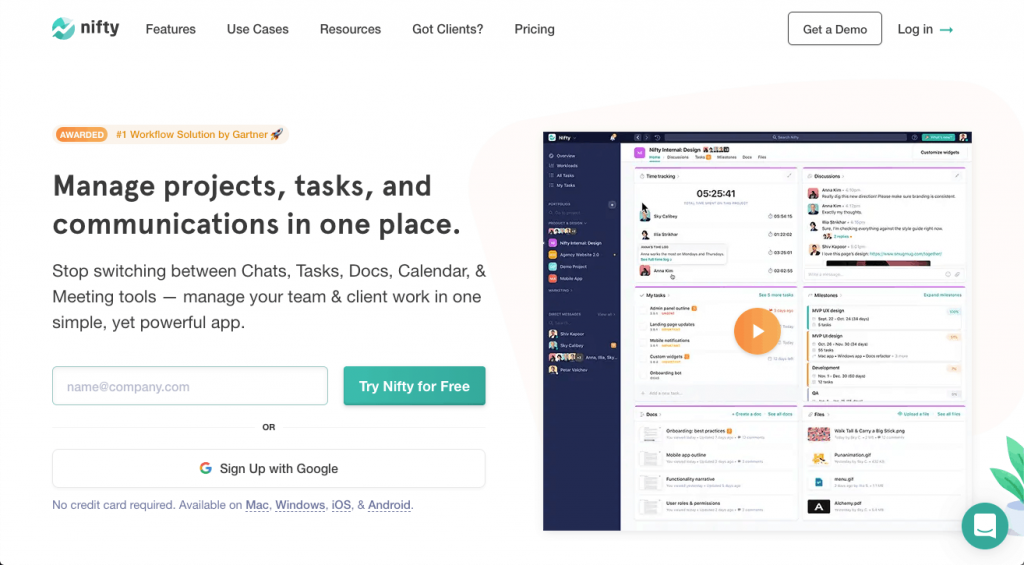Click the Nifty logo in header
The height and width of the screenshot is (565, 1024).
[86, 28]
